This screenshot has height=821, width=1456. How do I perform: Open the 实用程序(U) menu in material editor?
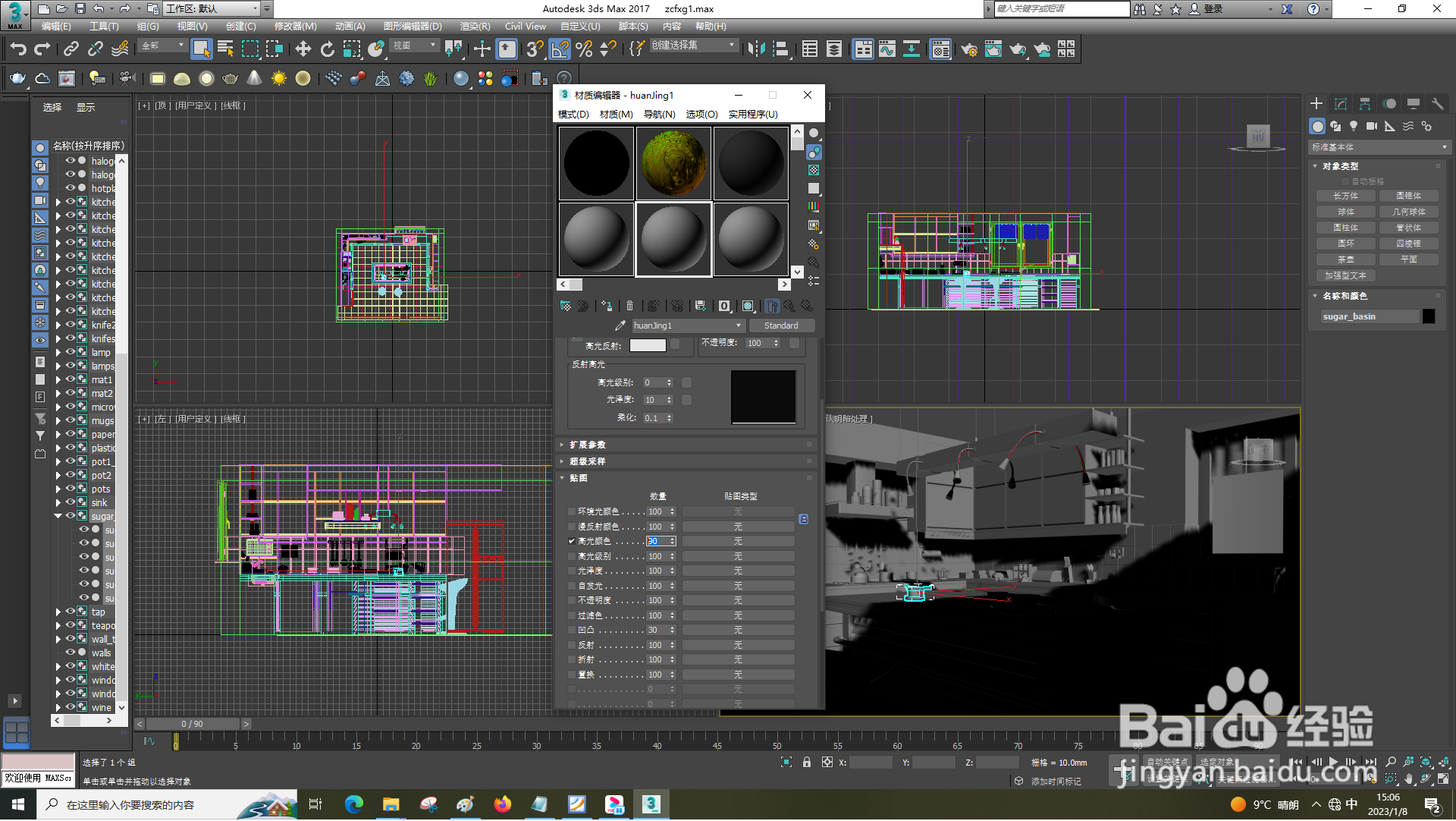752,115
